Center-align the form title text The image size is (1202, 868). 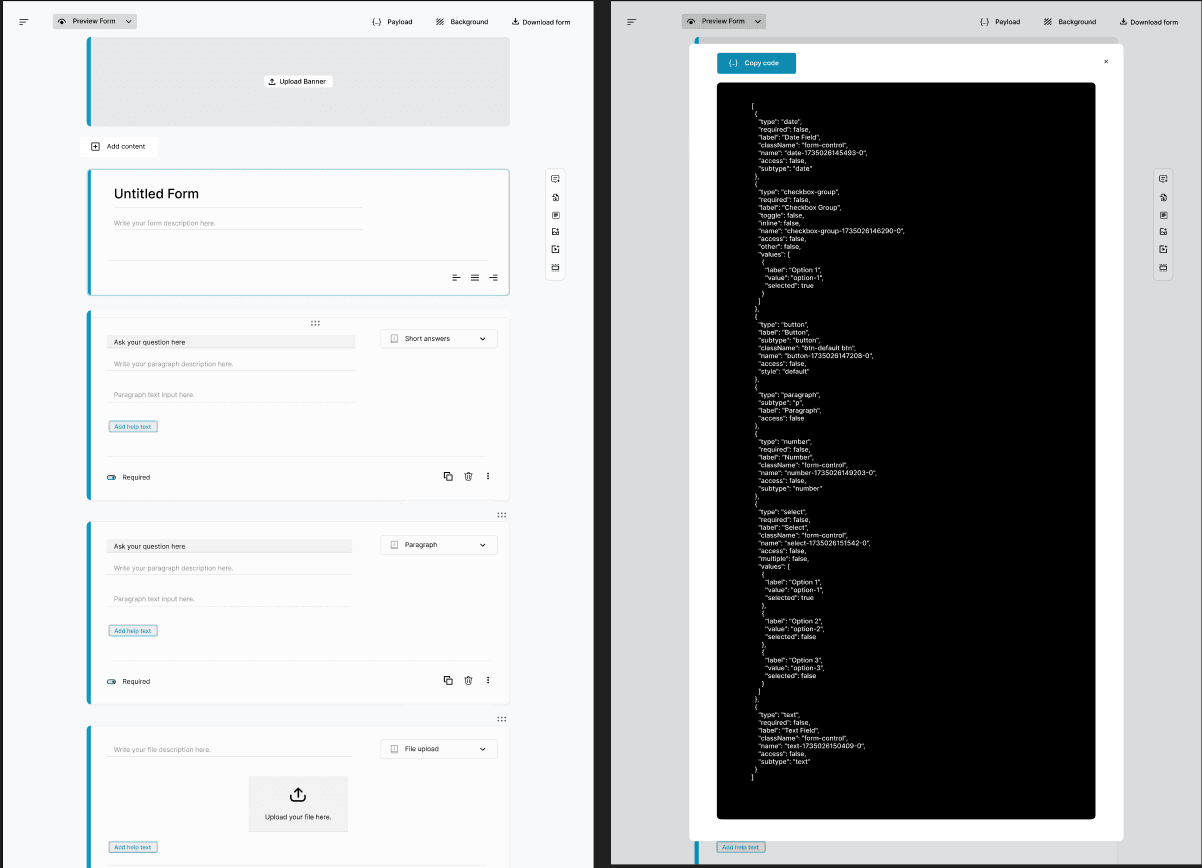474,278
